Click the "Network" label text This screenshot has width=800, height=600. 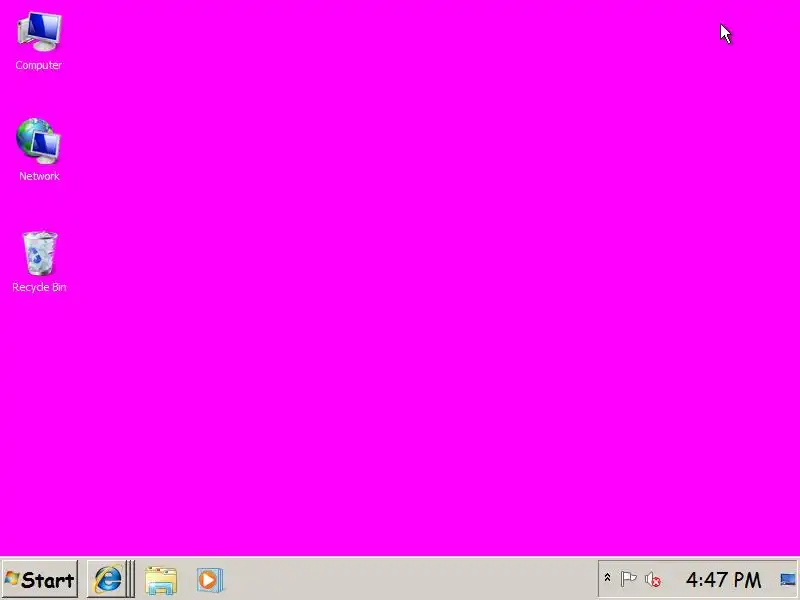click(x=39, y=176)
